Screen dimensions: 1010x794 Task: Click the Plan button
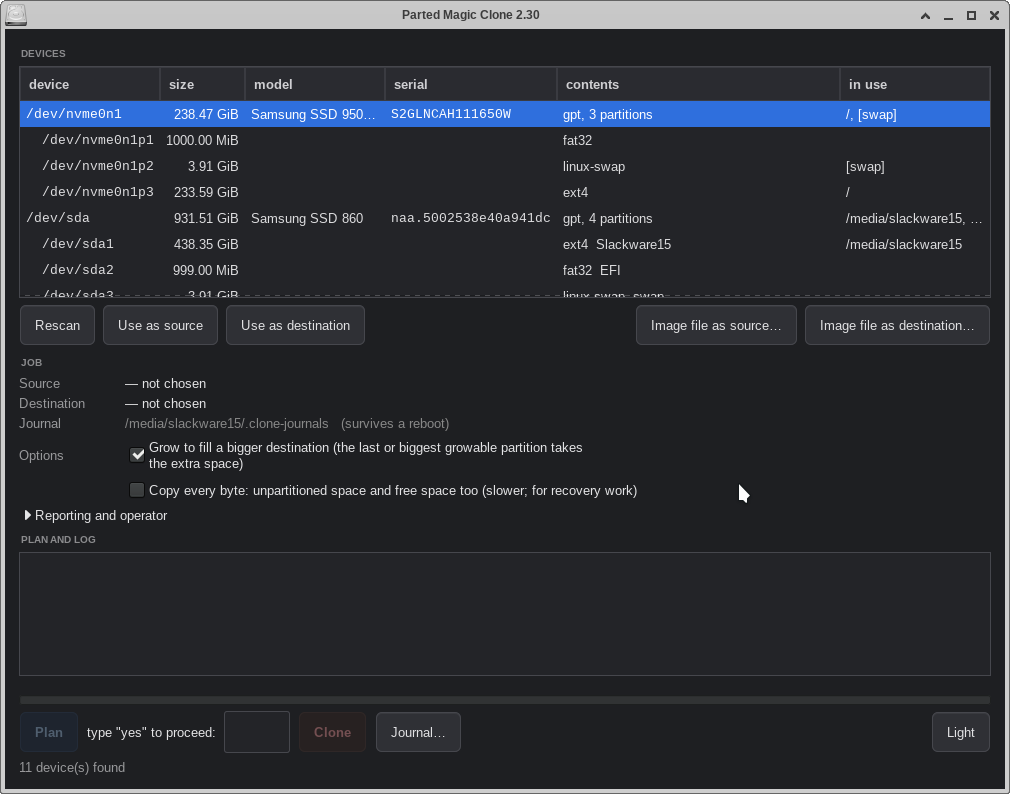coord(49,732)
